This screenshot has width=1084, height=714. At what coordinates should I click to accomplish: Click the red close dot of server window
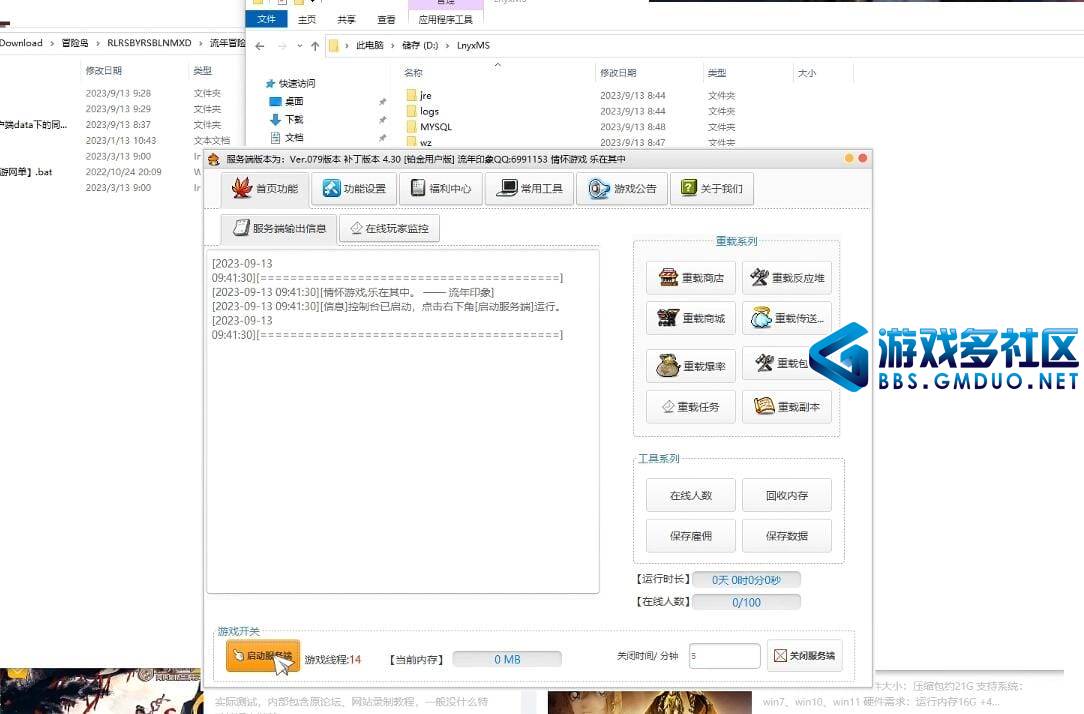(863, 158)
